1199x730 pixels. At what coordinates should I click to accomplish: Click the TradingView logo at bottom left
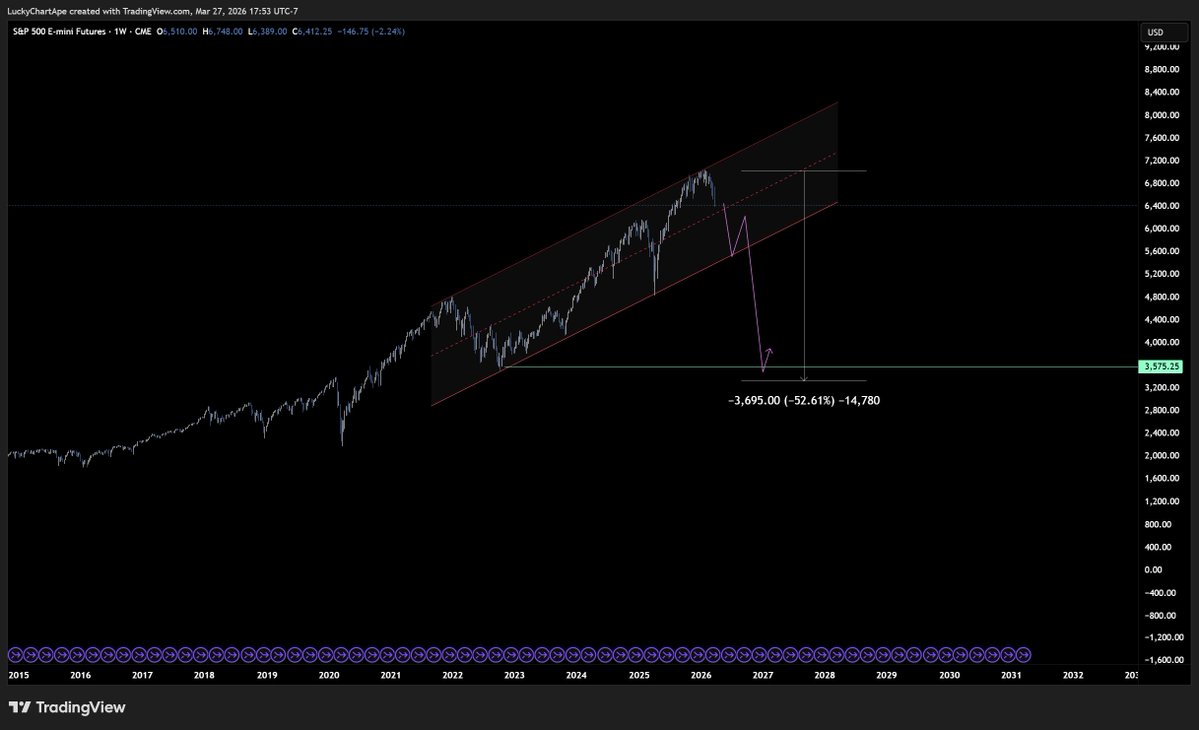tap(67, 707)
